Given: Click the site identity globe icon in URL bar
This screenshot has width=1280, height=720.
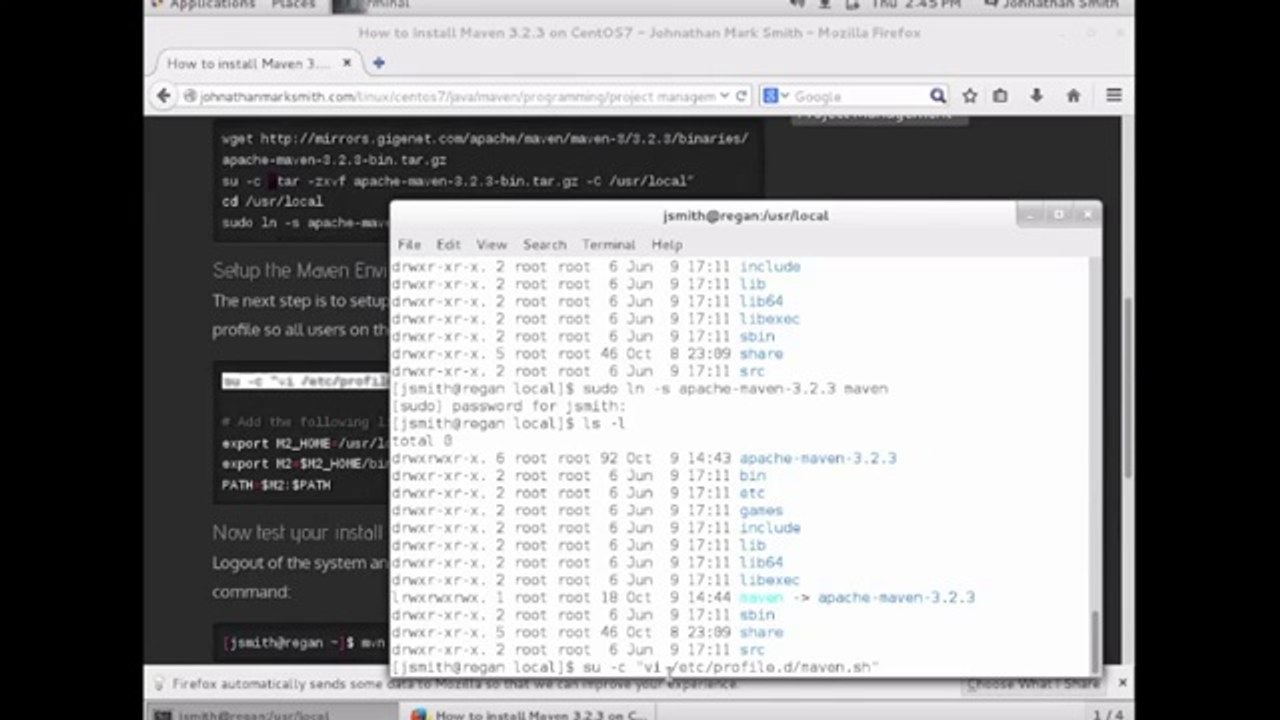Looking at the screenshot, I should pyautogui.click(x=189, y=97).
